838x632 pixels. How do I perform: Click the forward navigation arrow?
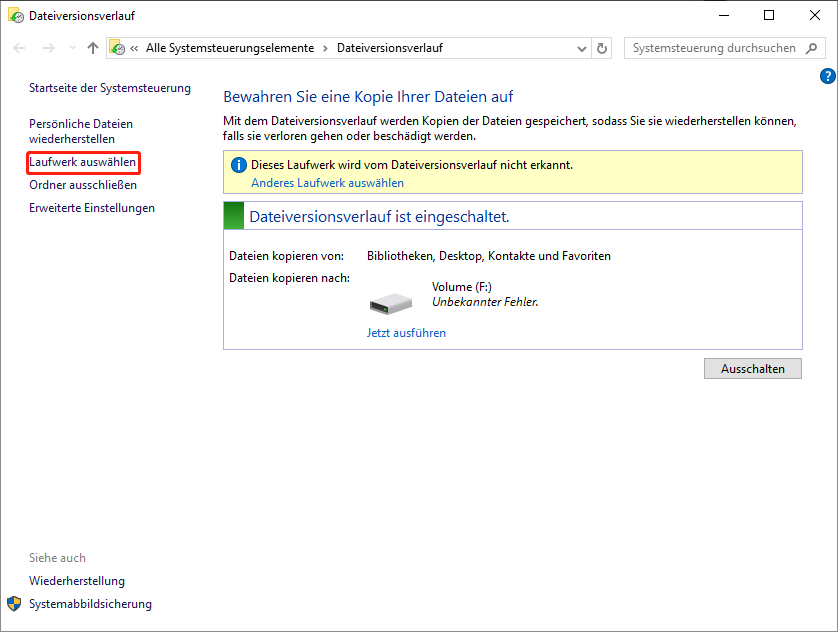49,48
